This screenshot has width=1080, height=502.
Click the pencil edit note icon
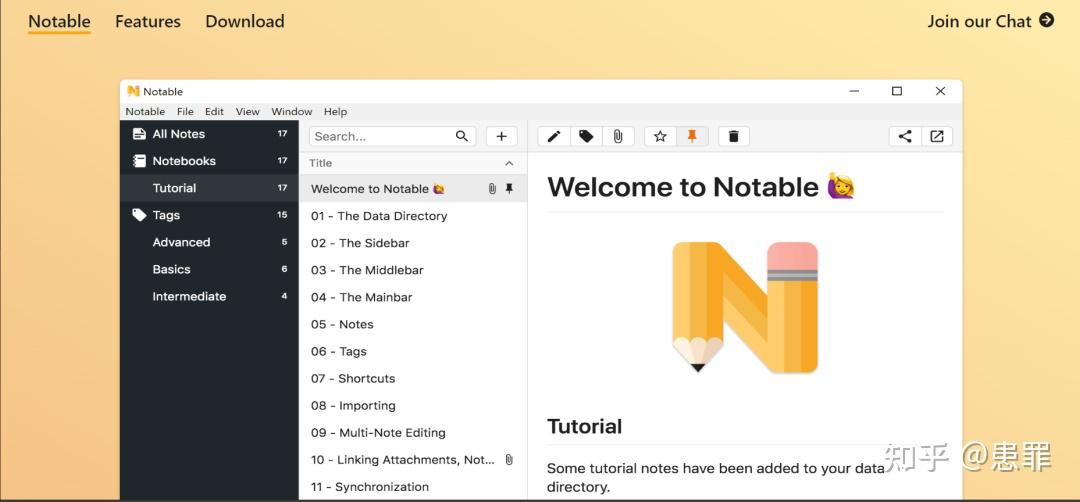coord(554,136)
